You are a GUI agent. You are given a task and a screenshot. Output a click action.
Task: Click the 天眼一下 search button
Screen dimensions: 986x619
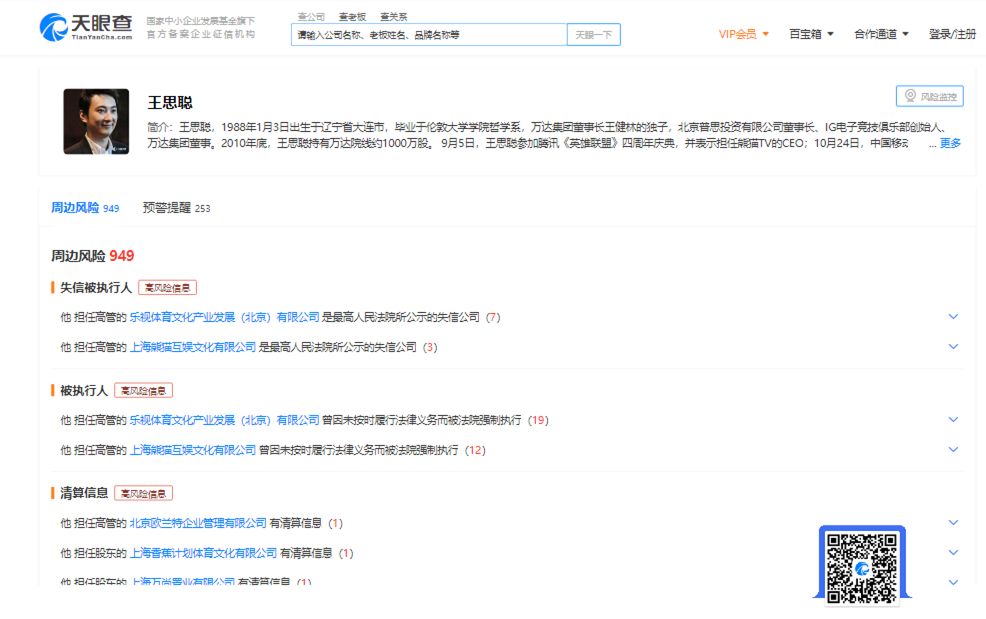click(x=593, y=33)
